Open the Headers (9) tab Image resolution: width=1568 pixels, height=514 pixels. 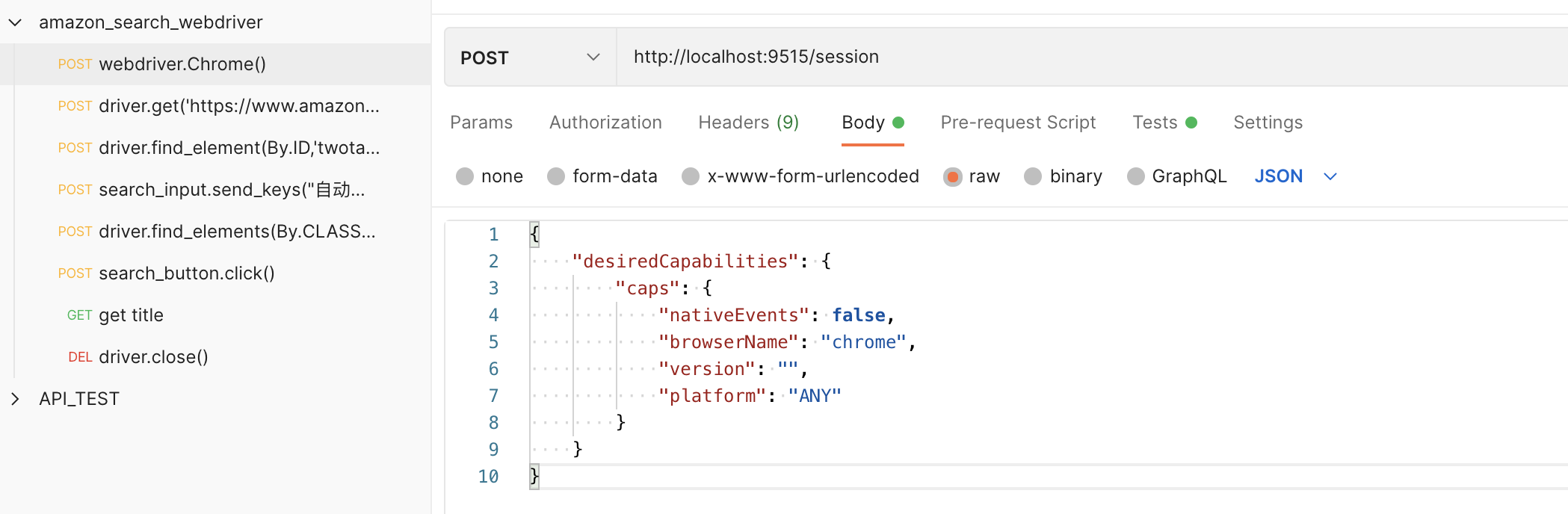point(748,123)
